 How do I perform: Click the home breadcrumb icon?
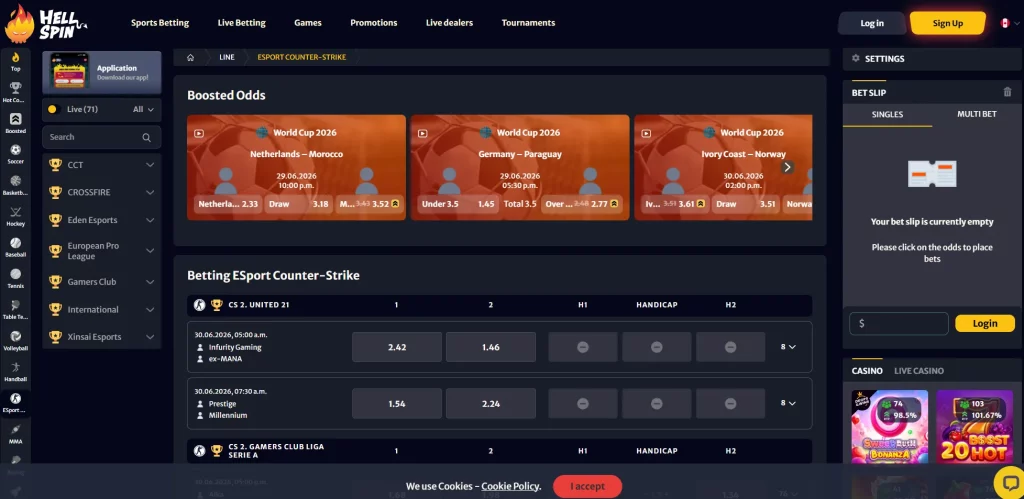190,57
